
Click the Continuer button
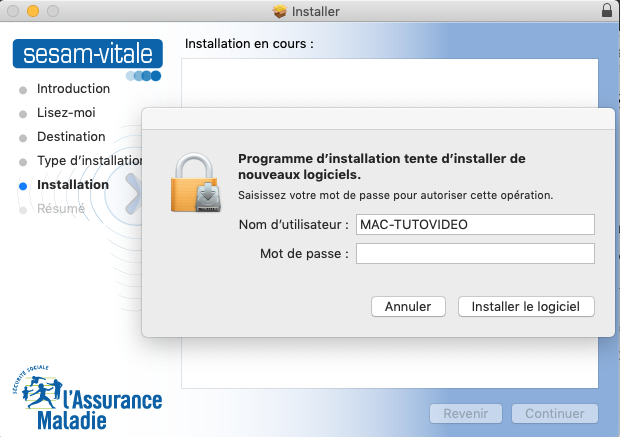(x=555, y=413)
